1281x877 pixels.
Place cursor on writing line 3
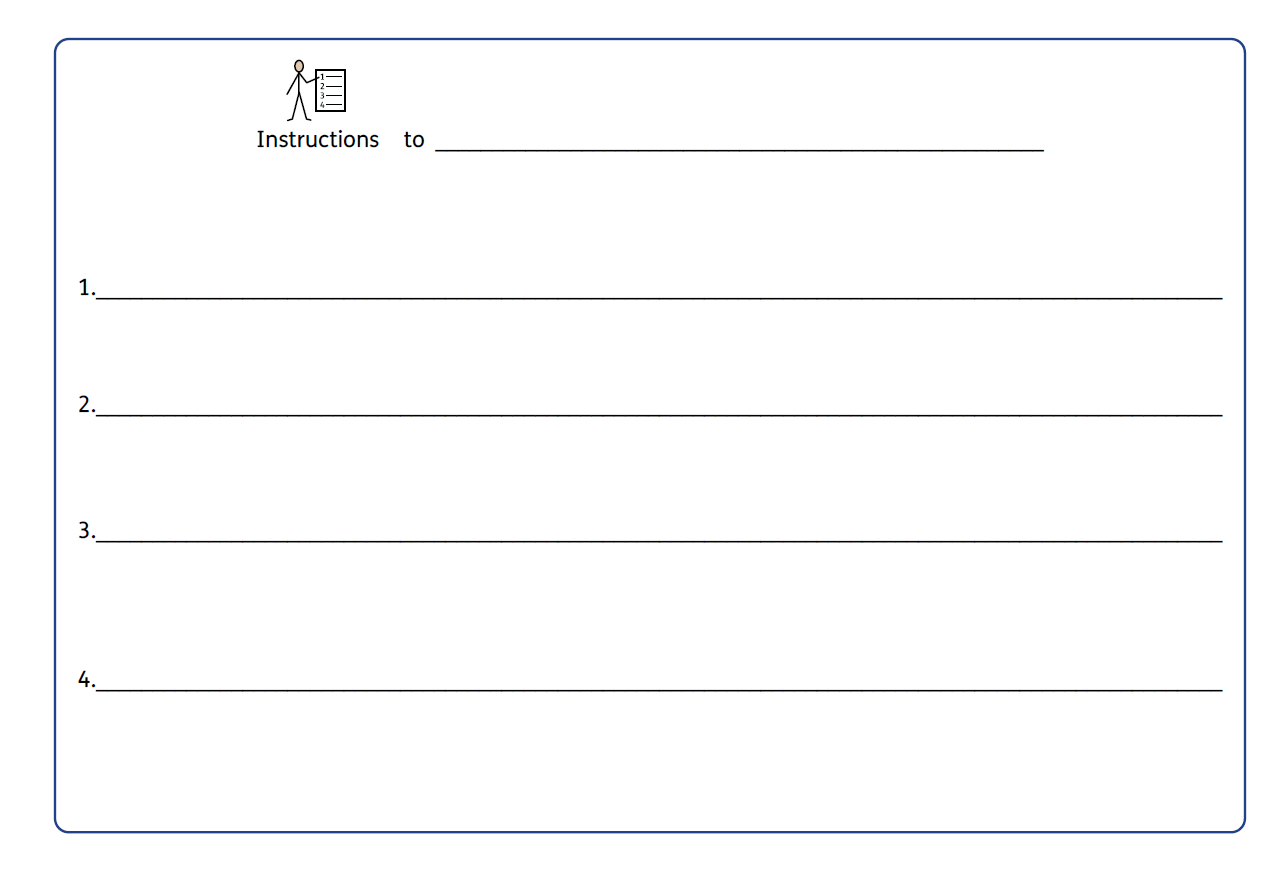tap(659, 539)
